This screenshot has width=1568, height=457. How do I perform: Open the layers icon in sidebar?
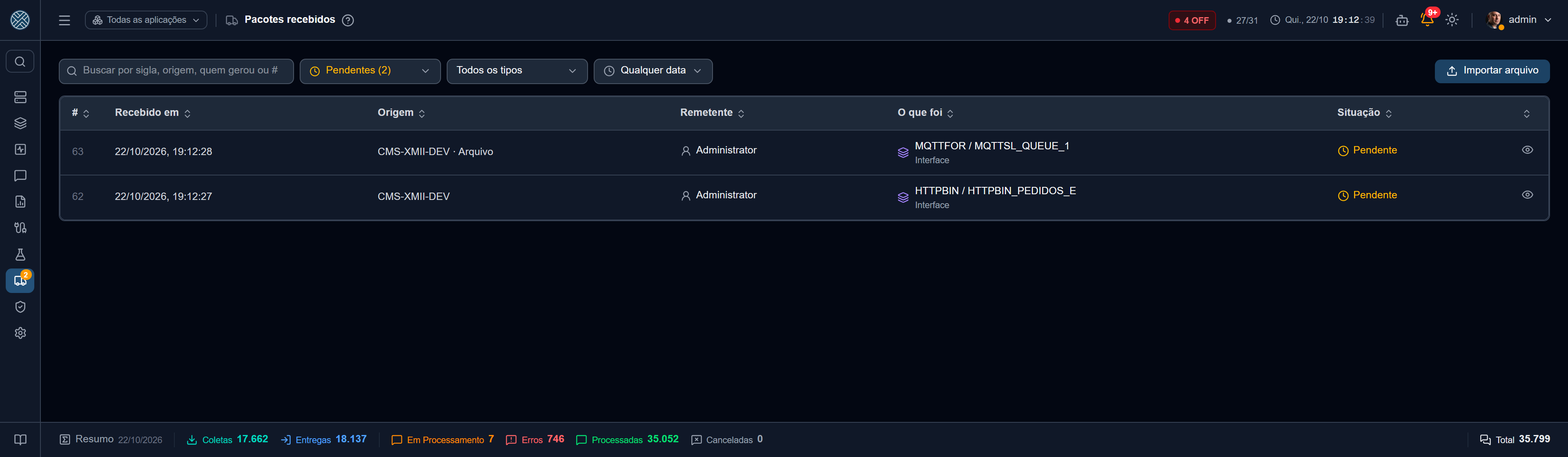tap(20, 124)
